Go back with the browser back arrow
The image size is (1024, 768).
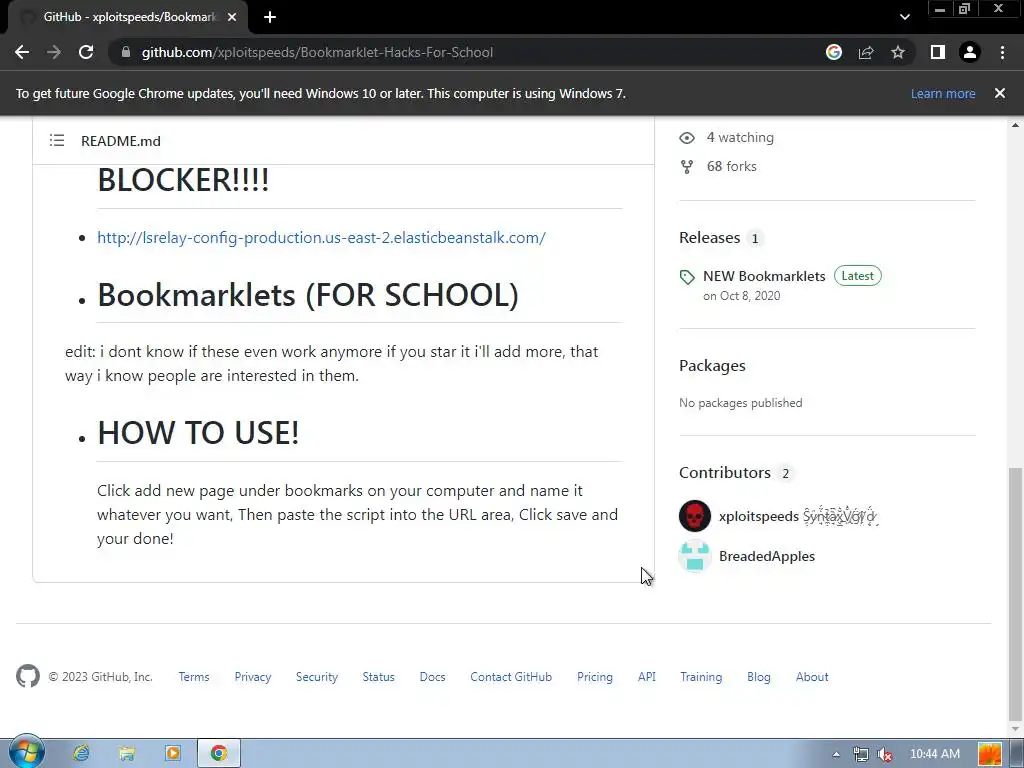point(22,52)
